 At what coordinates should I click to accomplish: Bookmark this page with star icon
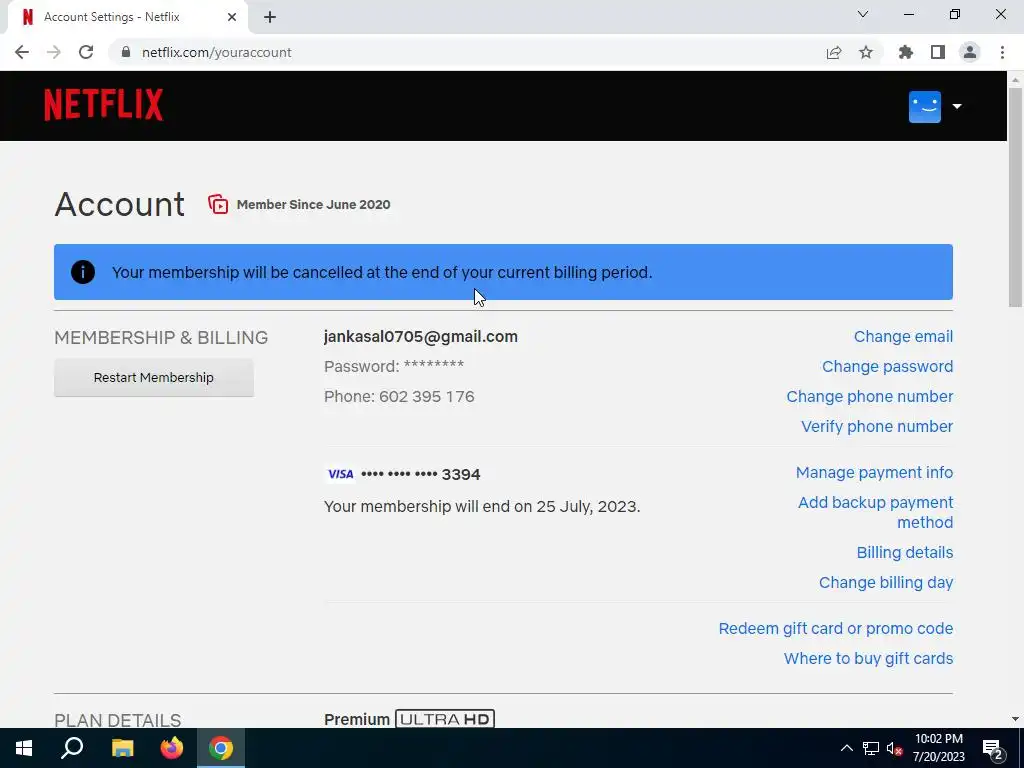[866, 52]
